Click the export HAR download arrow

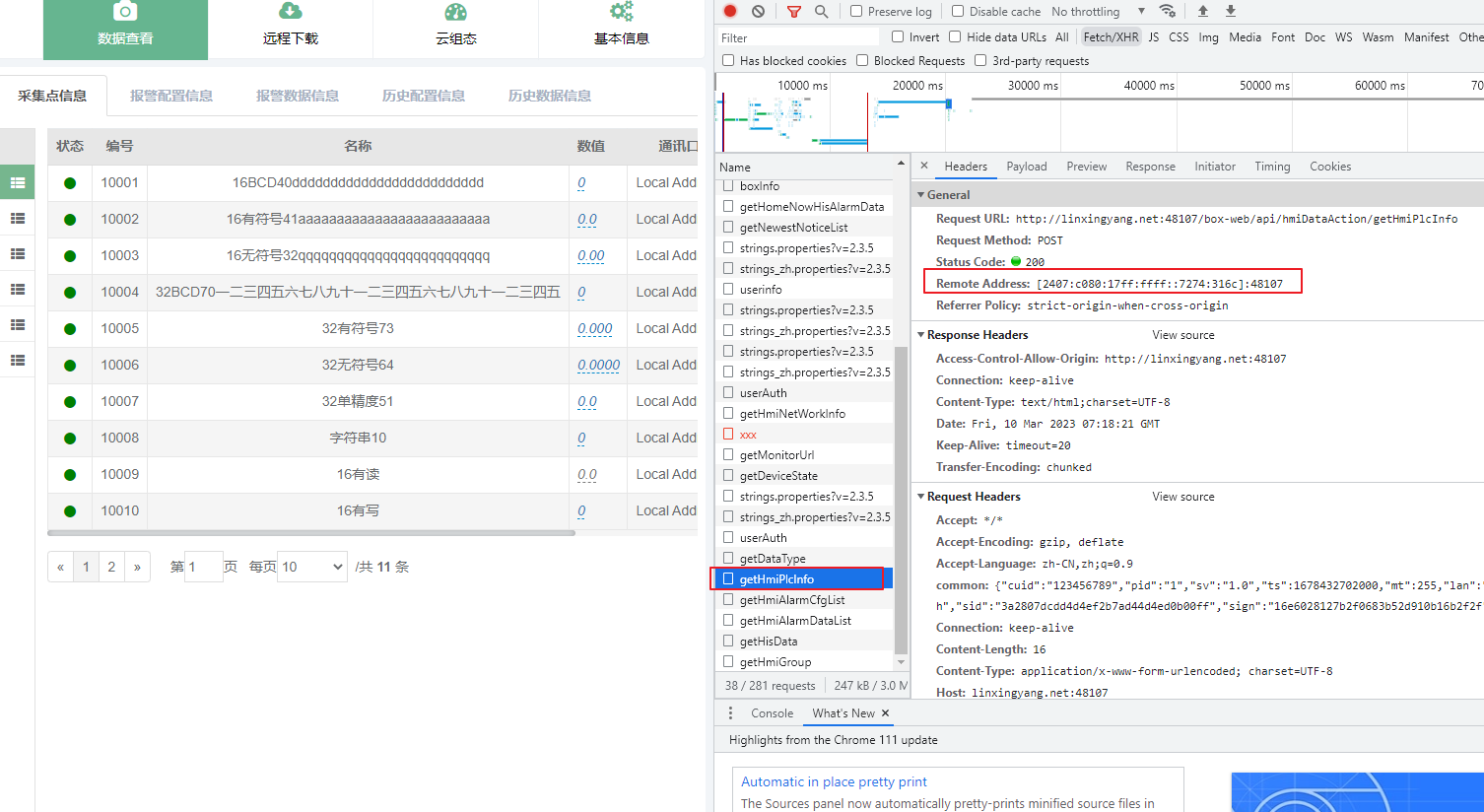tap(1231, 11)
